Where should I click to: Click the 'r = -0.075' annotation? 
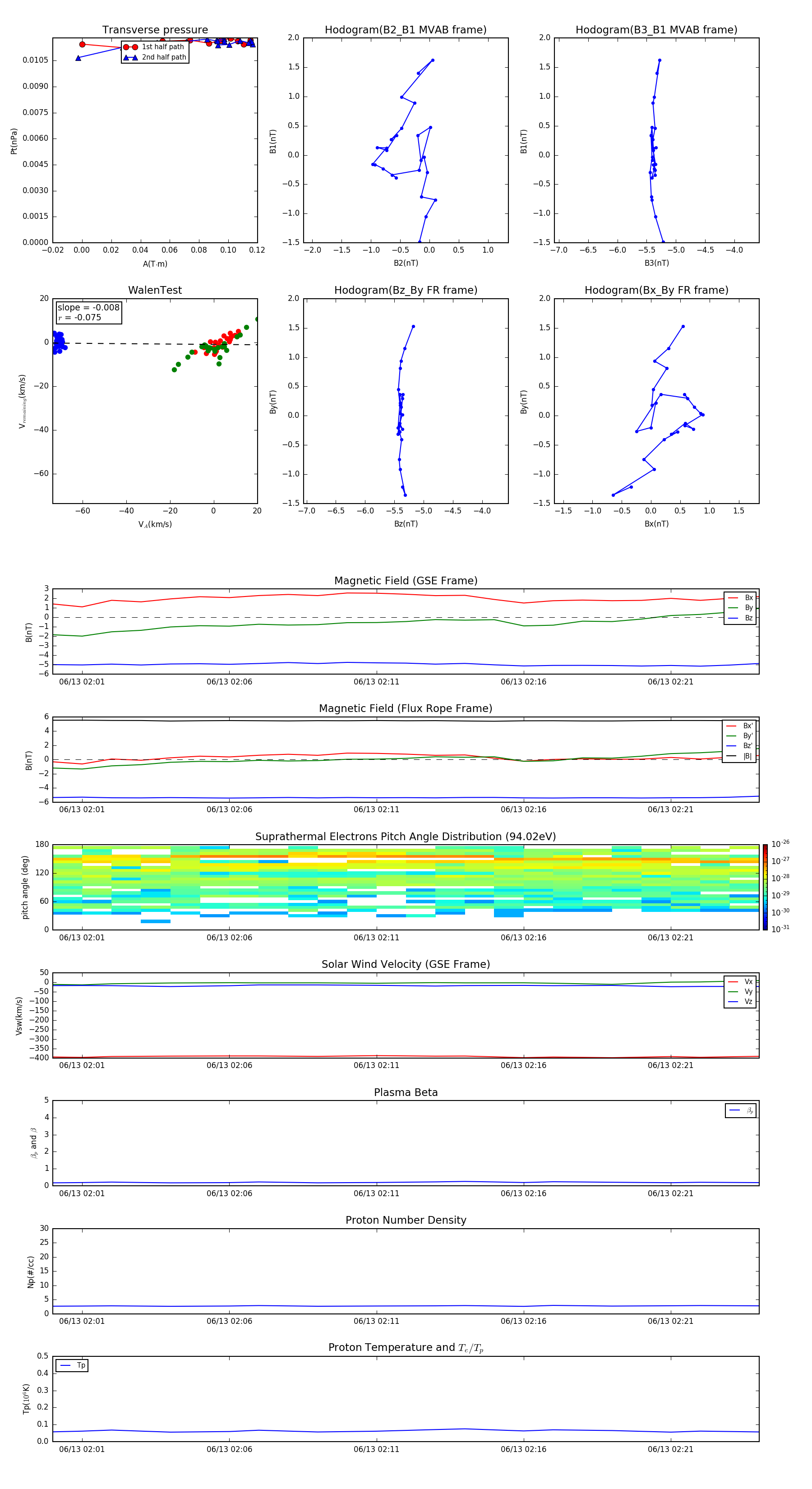coord(80,317)
